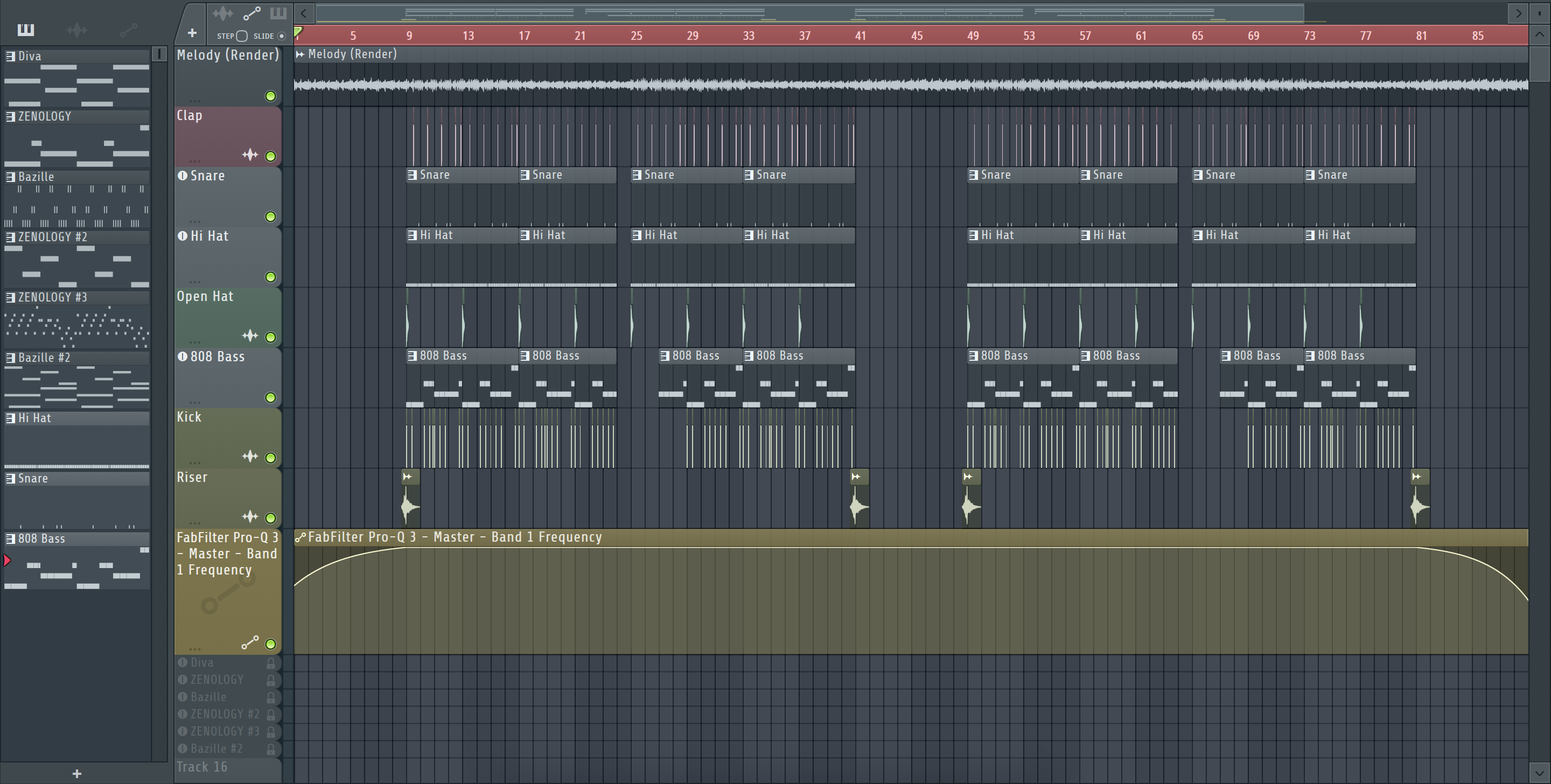
Task: Mute the Hi Hat track
Action: (x=271, y=277)
